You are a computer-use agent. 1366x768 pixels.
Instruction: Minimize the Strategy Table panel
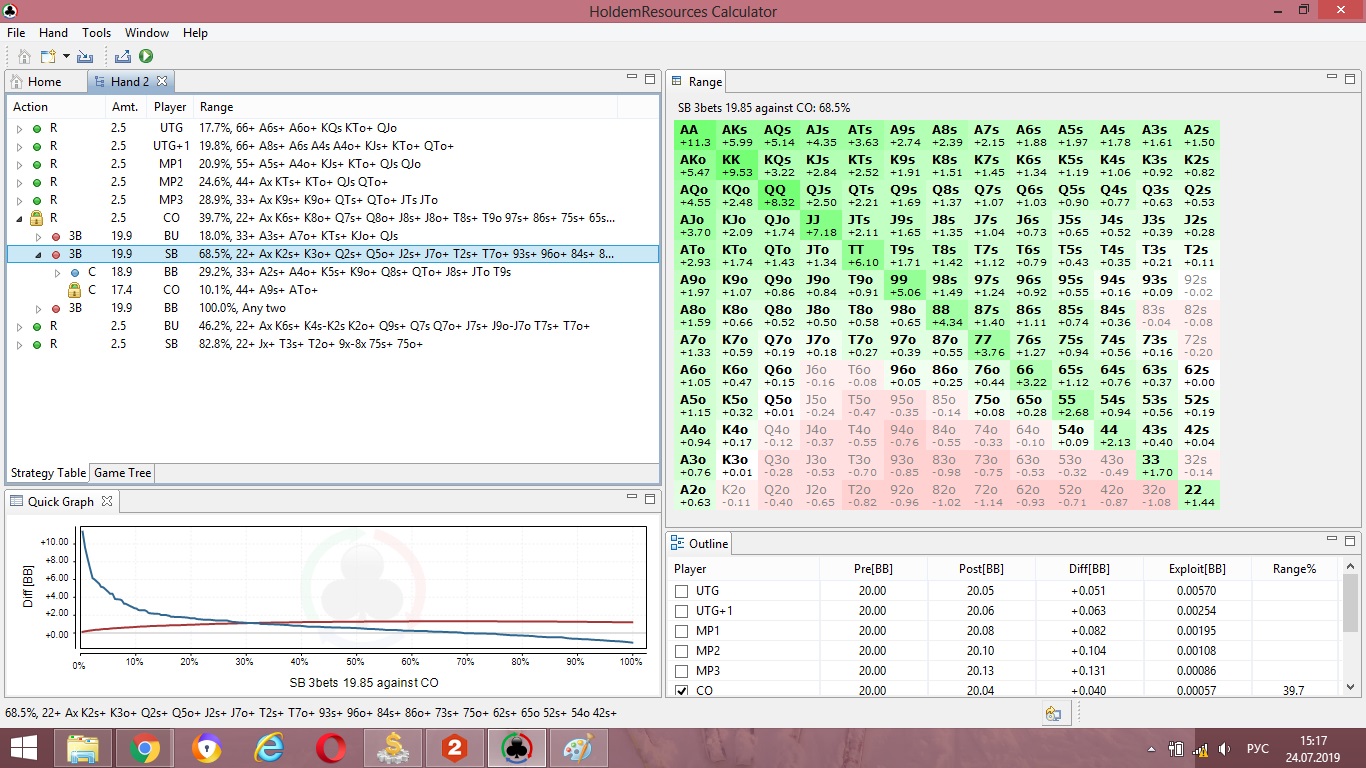click(x=632, y=78)
